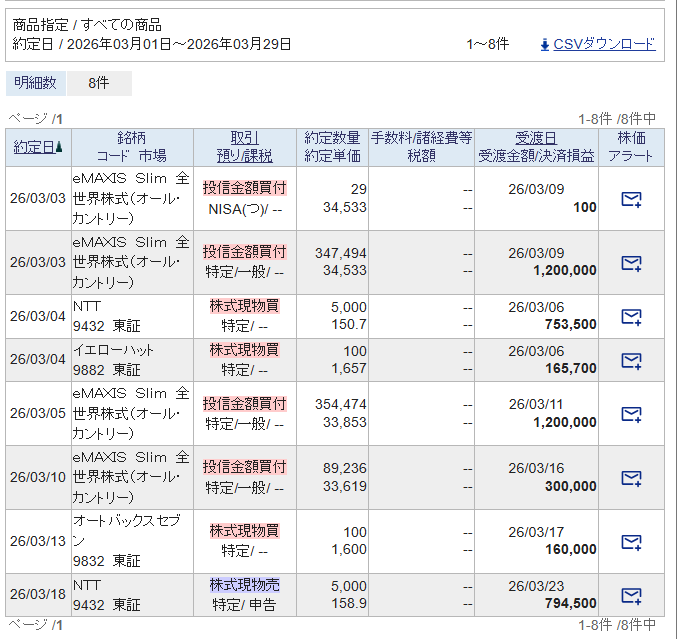Set price alert for オートバックスセブン row
The width and height of the screenshot is (677, 639).
coord(630,542)
